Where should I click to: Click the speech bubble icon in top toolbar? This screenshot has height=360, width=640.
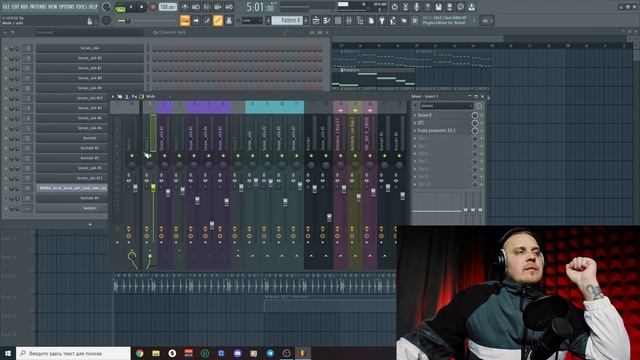click(x=460, y=7)
